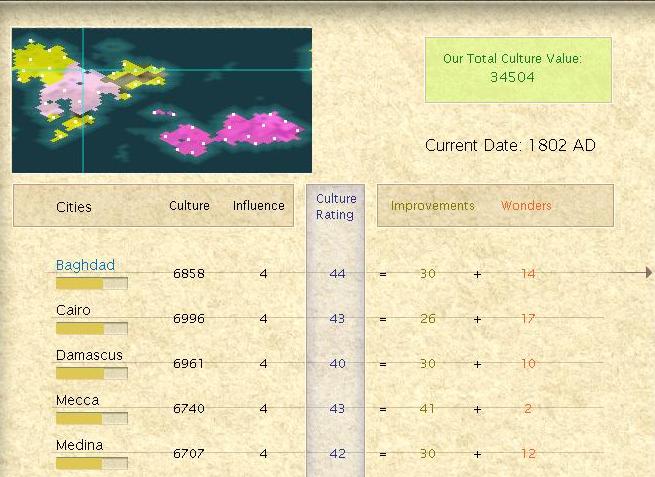The width and height of the screenshot is (655, 477).
Task: Click Damascus's wonders value 10
Action: coord(528,363)
